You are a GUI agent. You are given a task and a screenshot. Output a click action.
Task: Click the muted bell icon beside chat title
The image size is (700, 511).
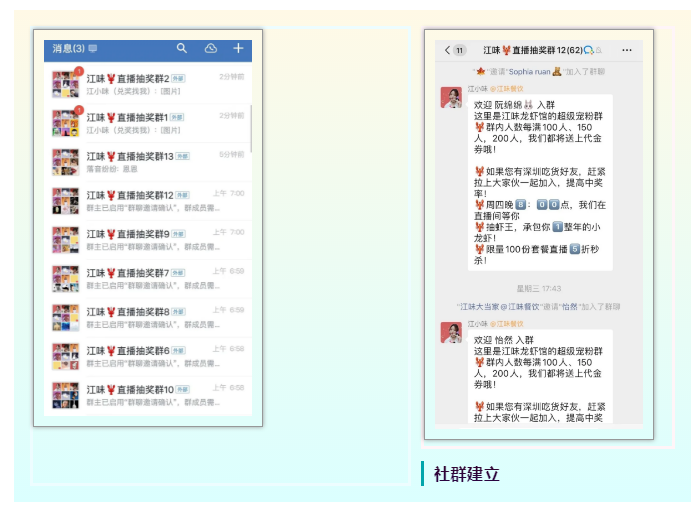tap(599, 50)
